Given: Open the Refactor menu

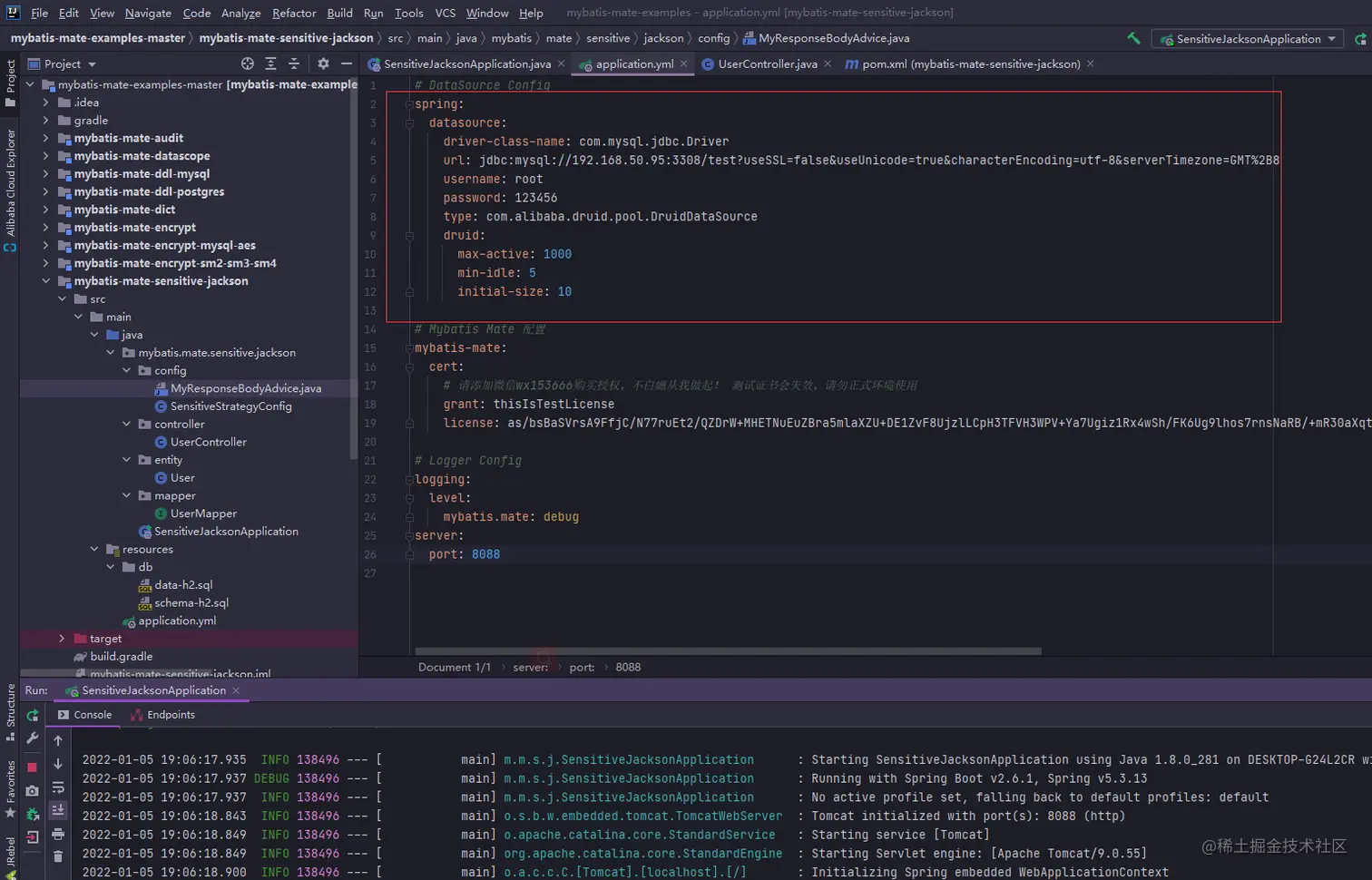Looking at the screenshot, I should point(294,13).
